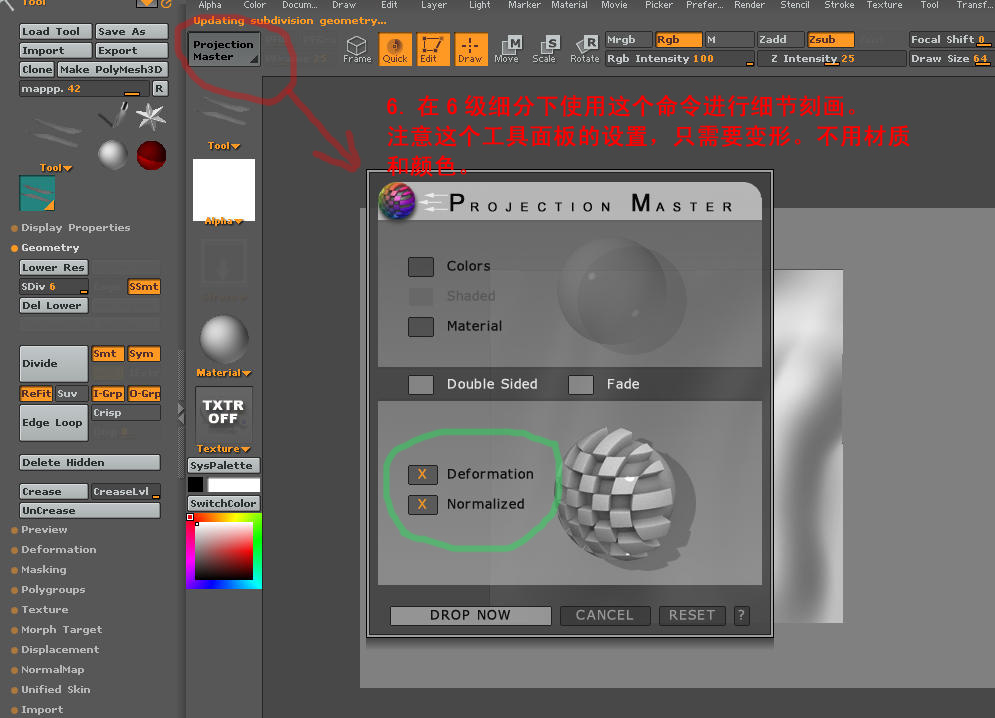The height and width of the screenshot is (718, 995).
Task: Open the Alpha menu
Action: pos(210,5)
